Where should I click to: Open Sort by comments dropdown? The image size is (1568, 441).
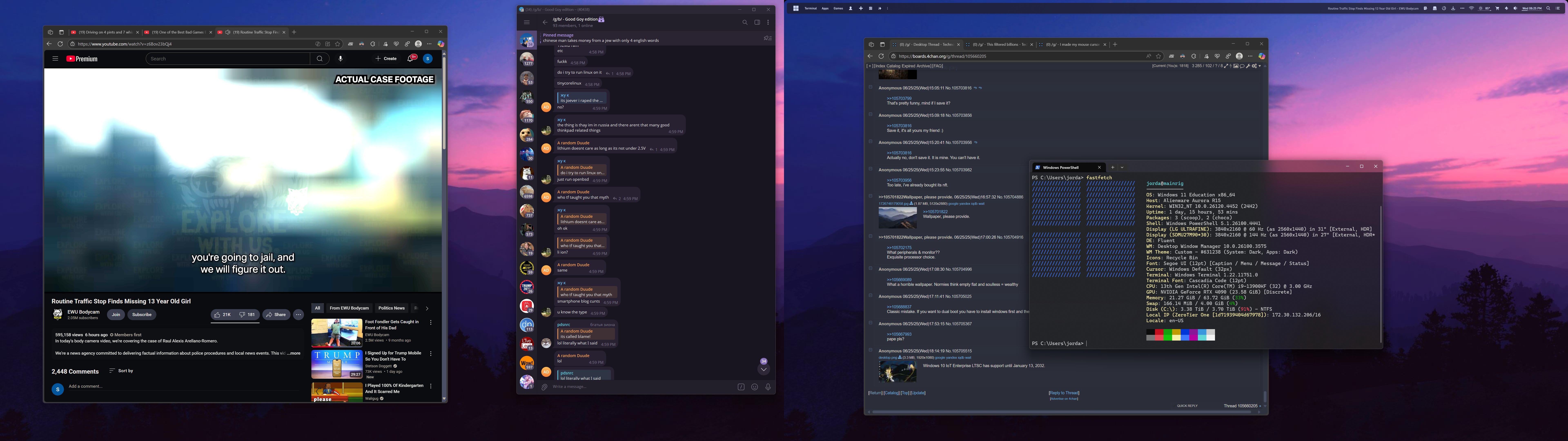(121, 371)
